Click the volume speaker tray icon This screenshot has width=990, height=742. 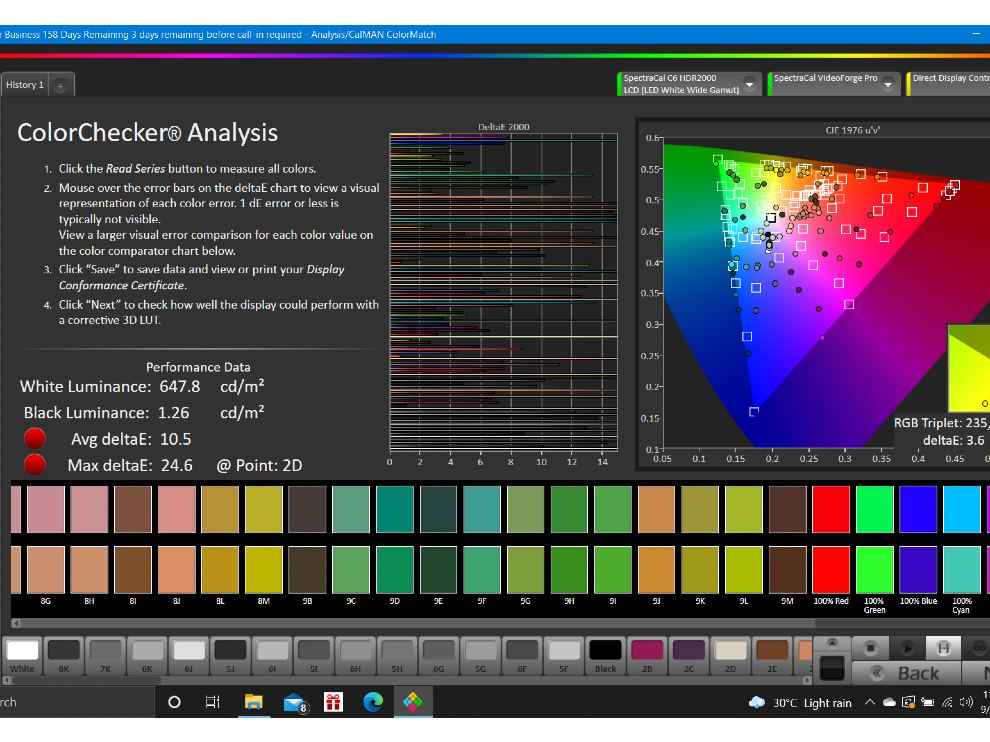point(966,702)
